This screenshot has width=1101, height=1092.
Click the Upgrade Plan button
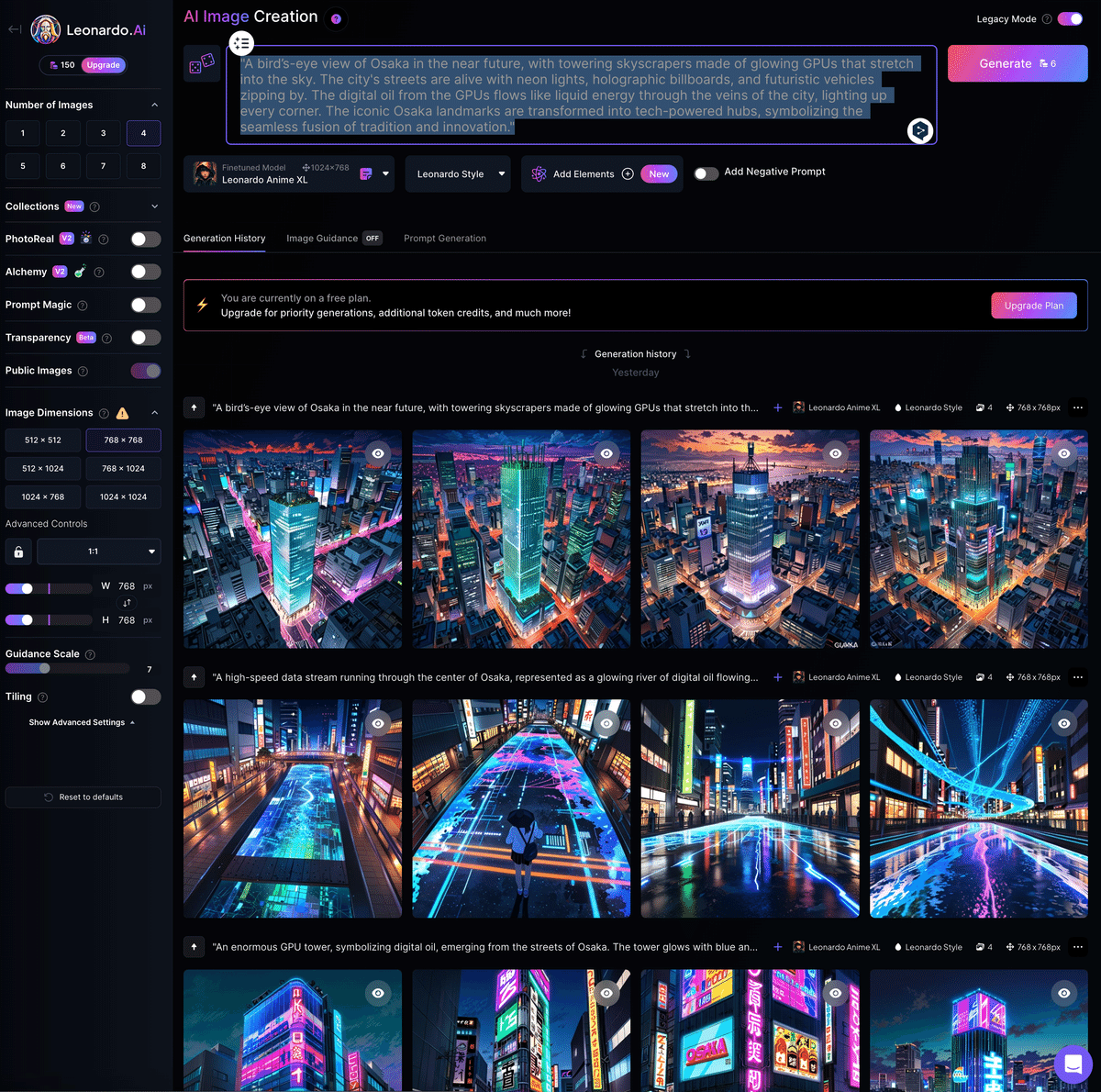[x=1034, y=306]
